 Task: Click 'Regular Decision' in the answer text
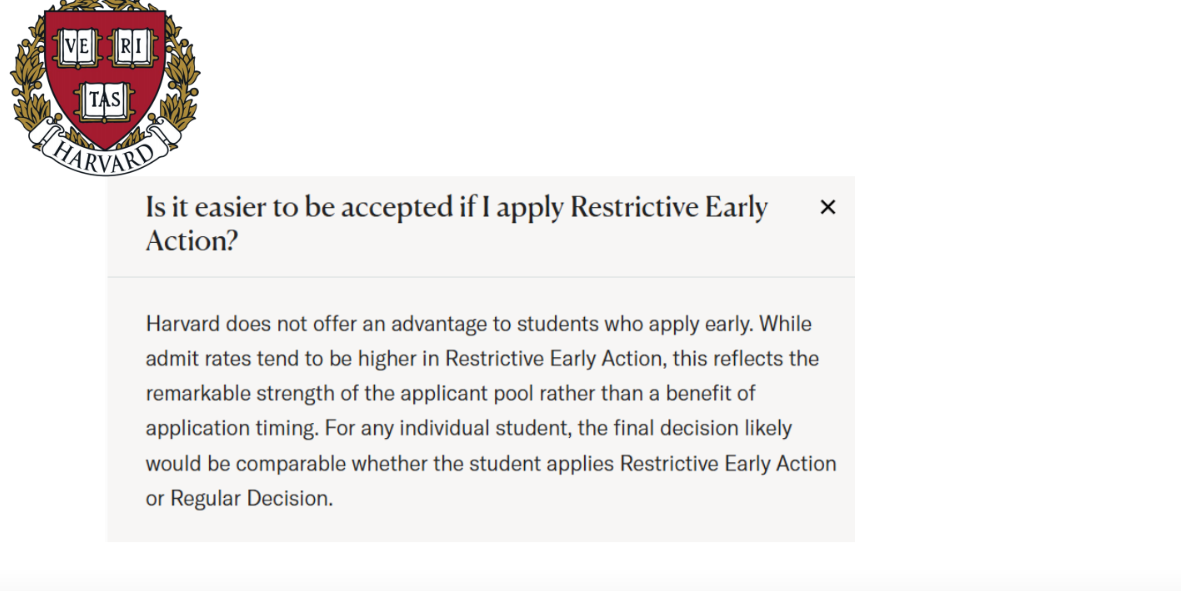[250, 498]
